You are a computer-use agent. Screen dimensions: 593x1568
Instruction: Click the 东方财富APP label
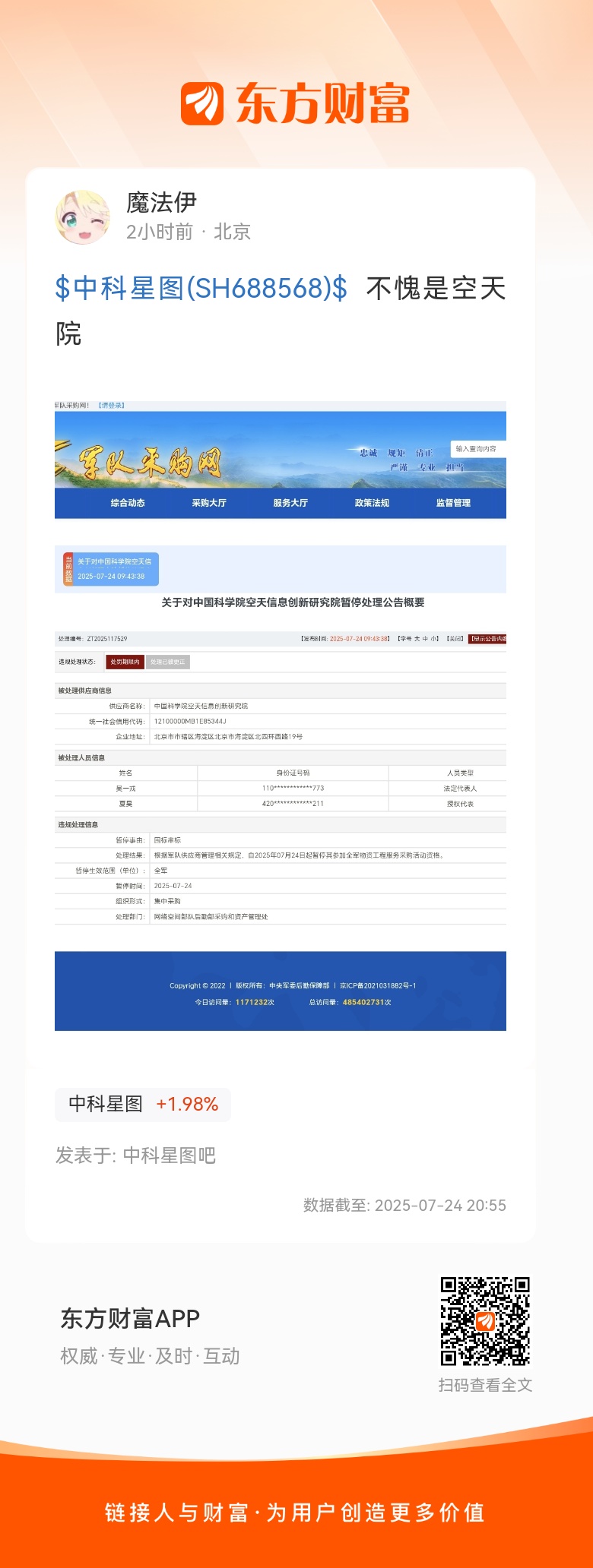point(130,1319)
